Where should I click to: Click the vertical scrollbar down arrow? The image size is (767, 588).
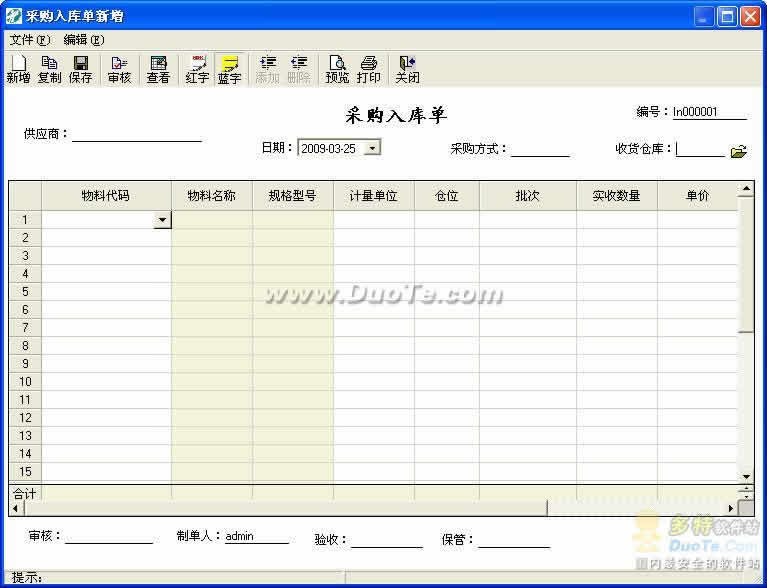(746, 476)
